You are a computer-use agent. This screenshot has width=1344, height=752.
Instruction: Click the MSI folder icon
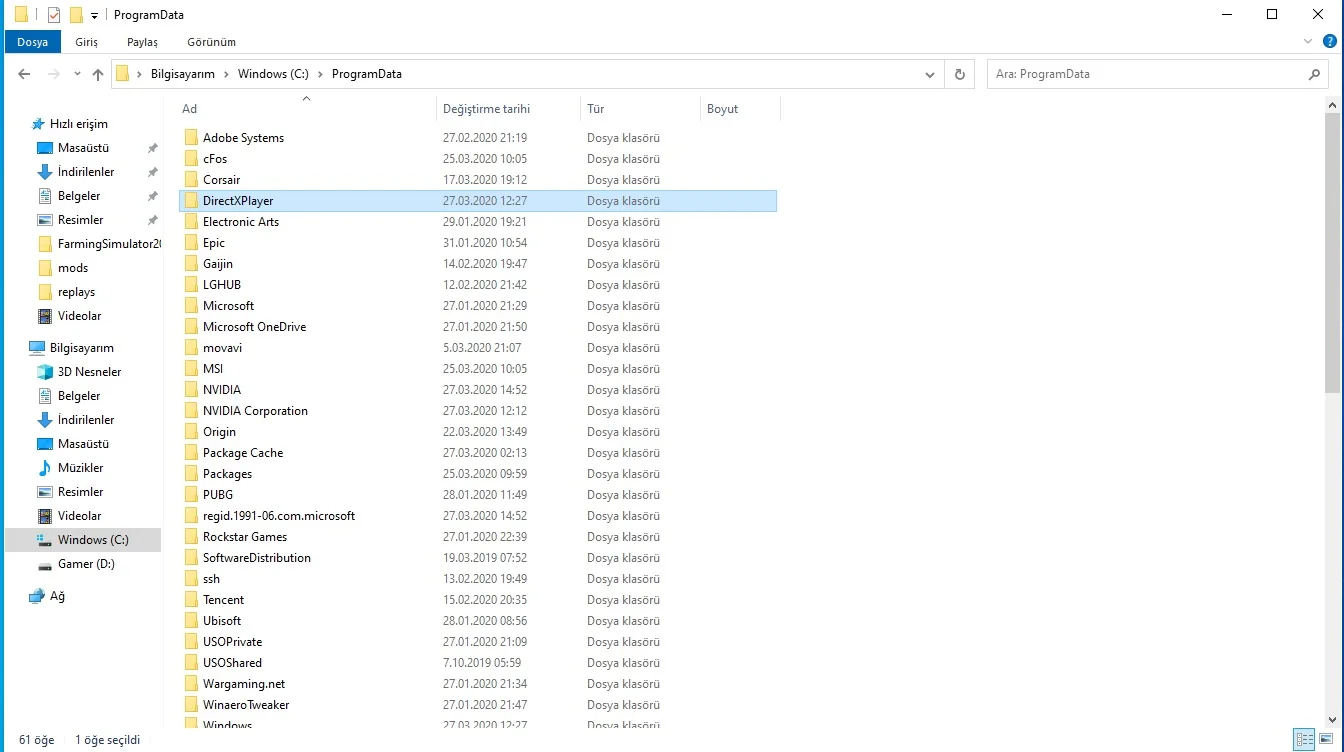point(191,369)
